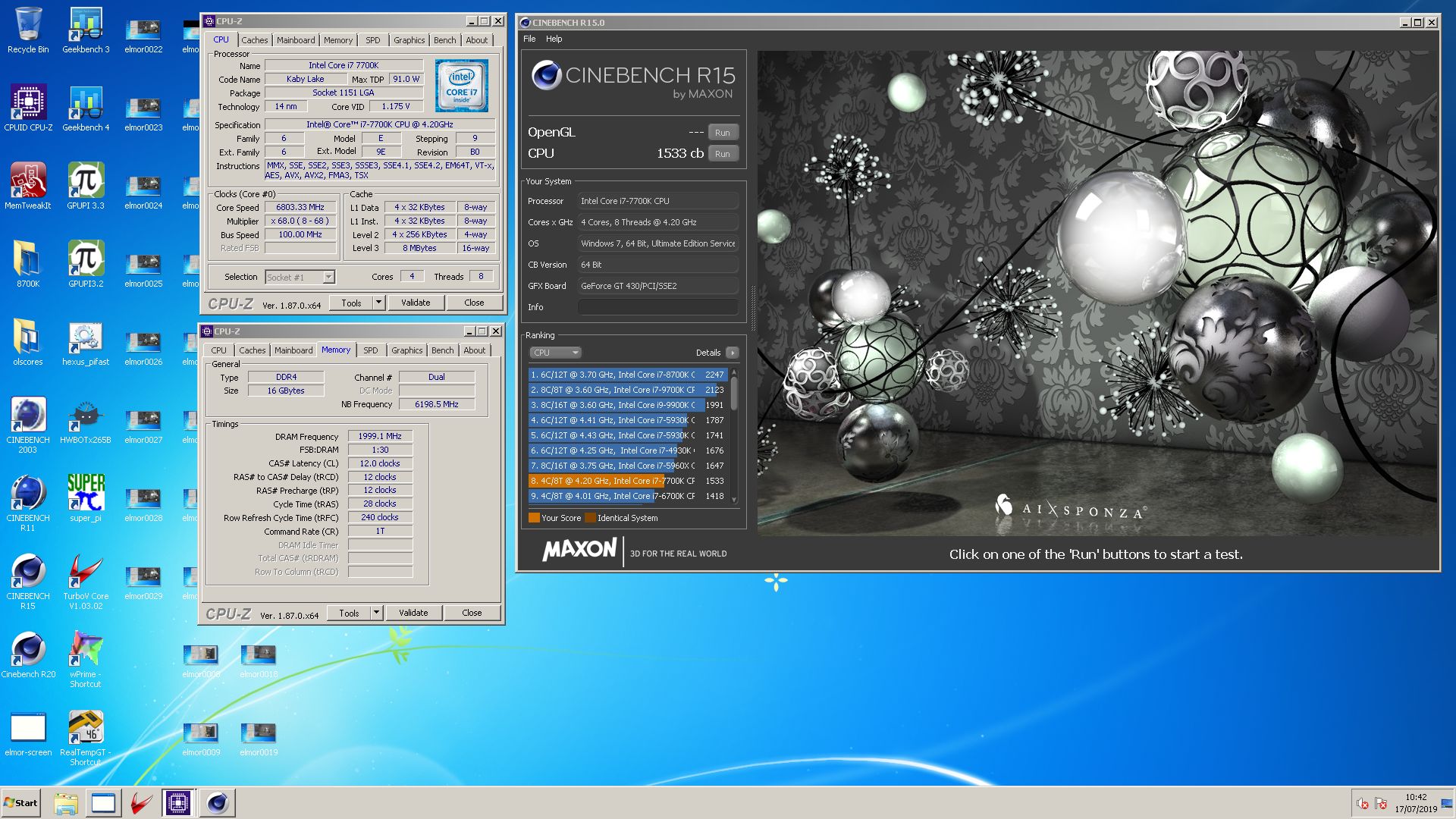Screen dimensions: 1456x819
Task: Launch super_pi desktop shortcut
Action: coord(86,499)
